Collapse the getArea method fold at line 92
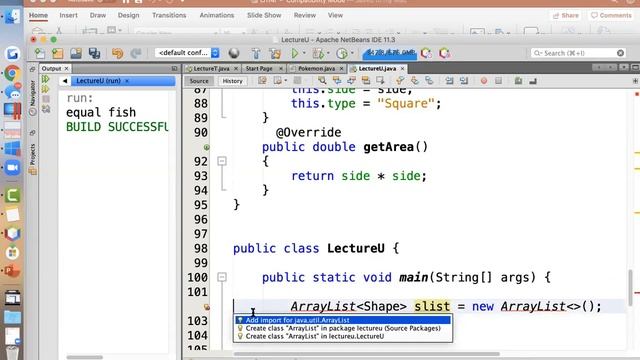Screen dimensions: 640x360 [x=222, y=161]
